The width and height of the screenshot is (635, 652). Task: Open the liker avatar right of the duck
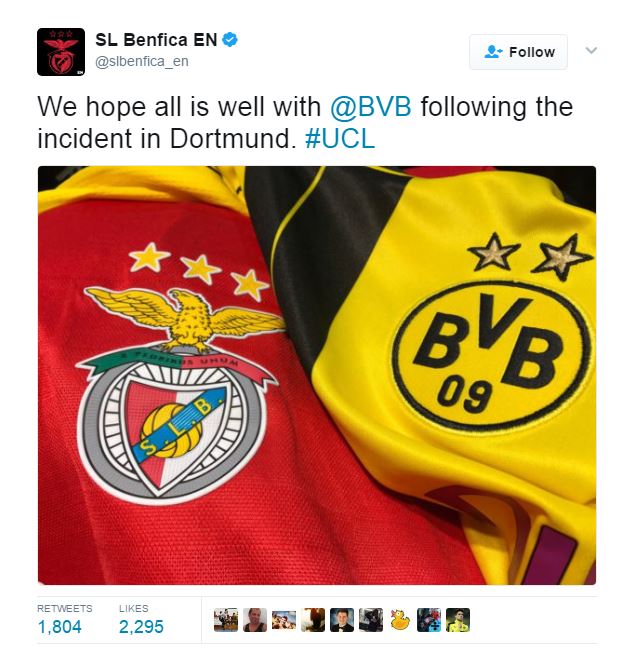coord(429,620)
